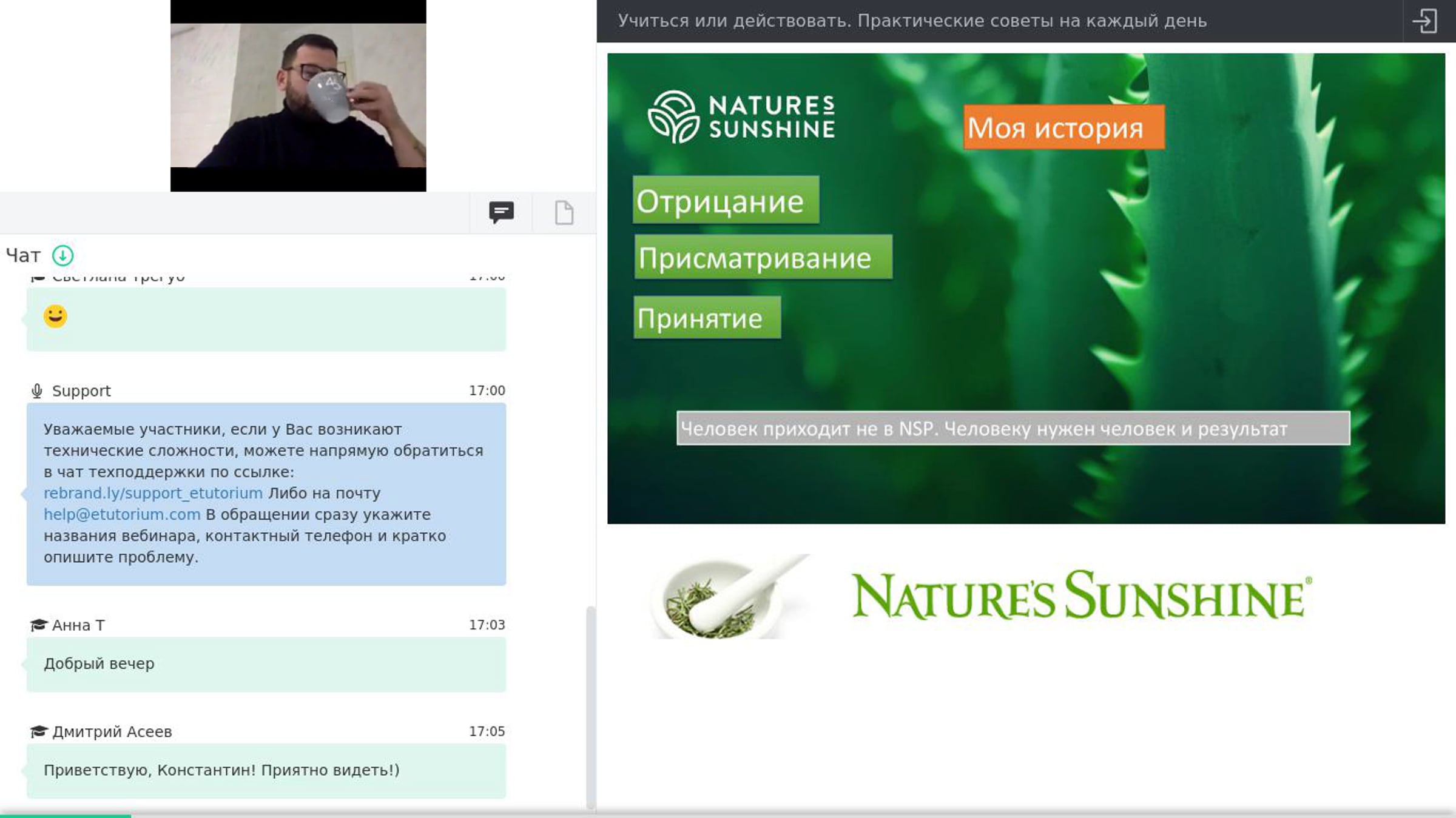Click the Анна Т sender name
Screen dimensions: 1456x818
(x=78, y=625)
